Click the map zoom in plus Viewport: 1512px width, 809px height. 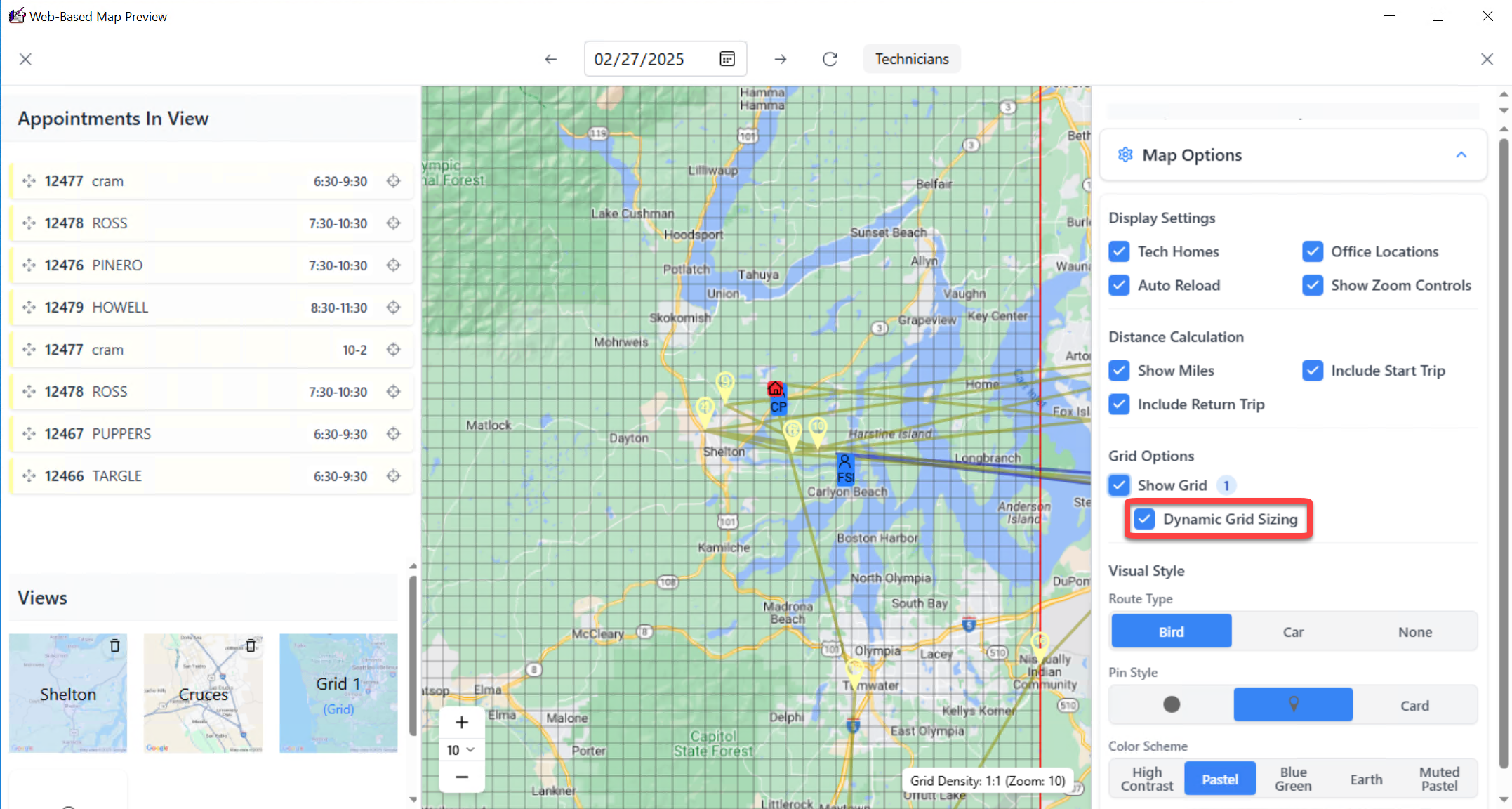coord(462,722)
